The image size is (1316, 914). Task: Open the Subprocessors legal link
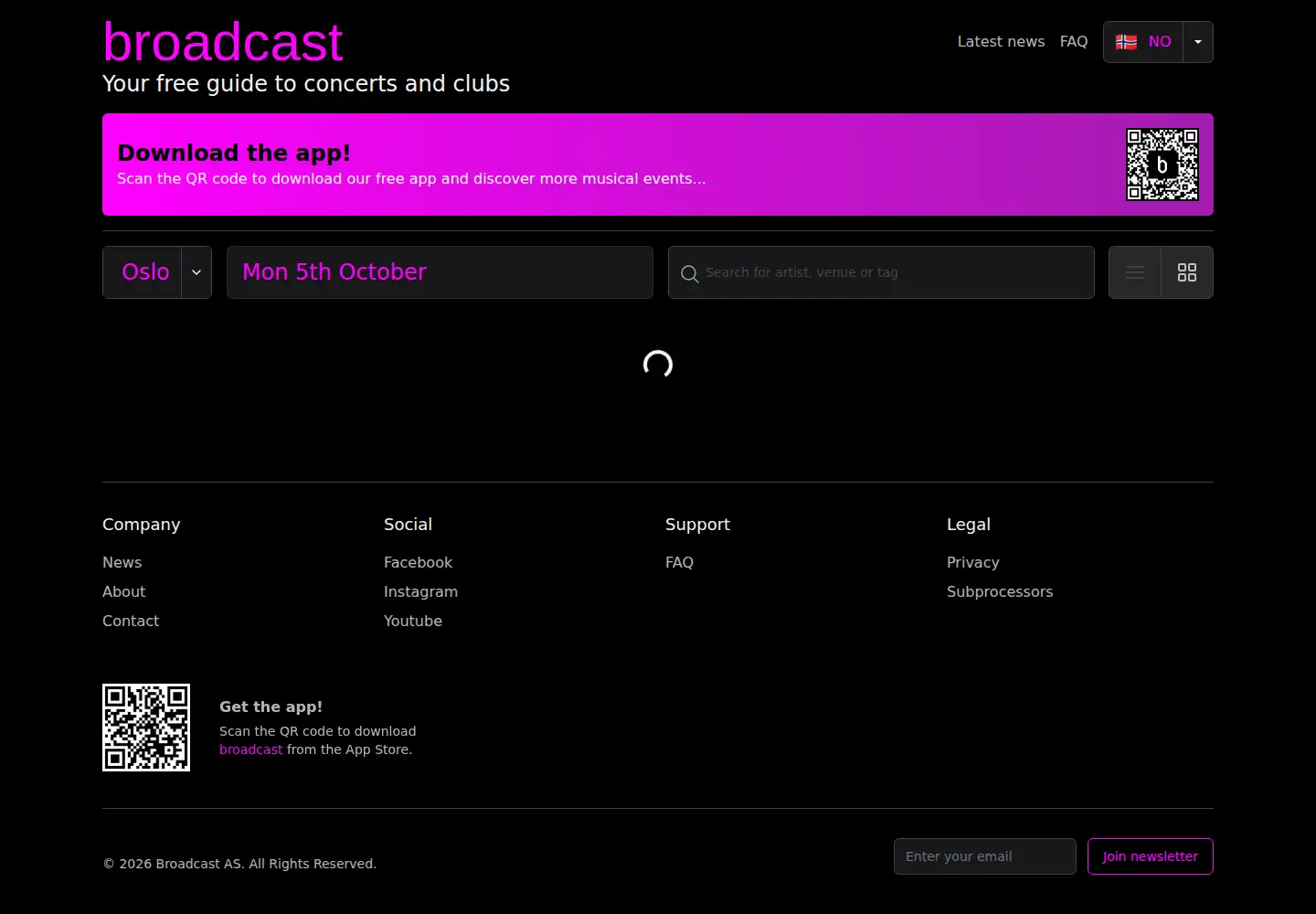pos(1000,591)
